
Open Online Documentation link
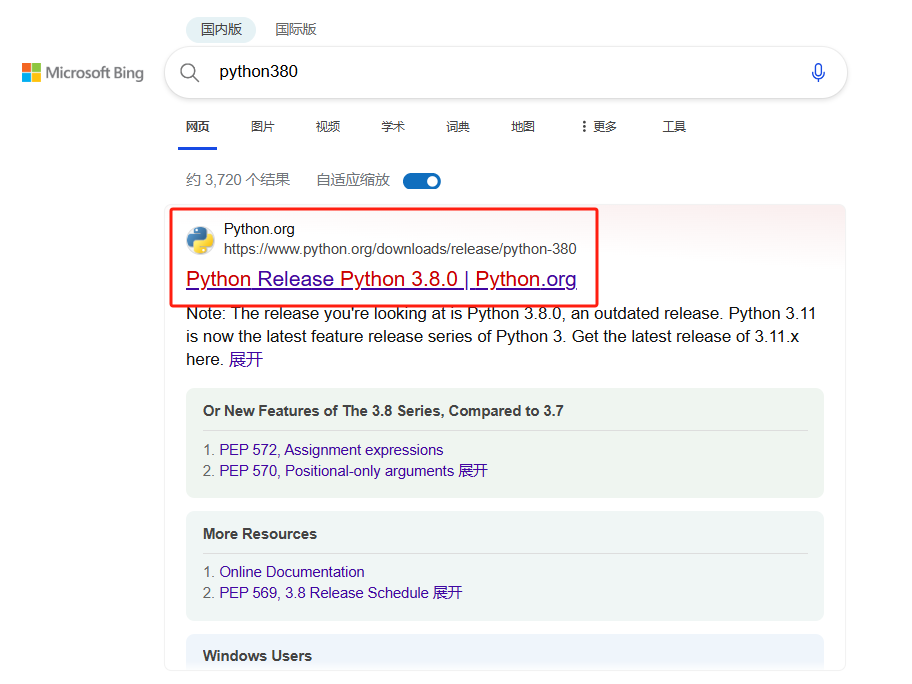pos(291,572)
